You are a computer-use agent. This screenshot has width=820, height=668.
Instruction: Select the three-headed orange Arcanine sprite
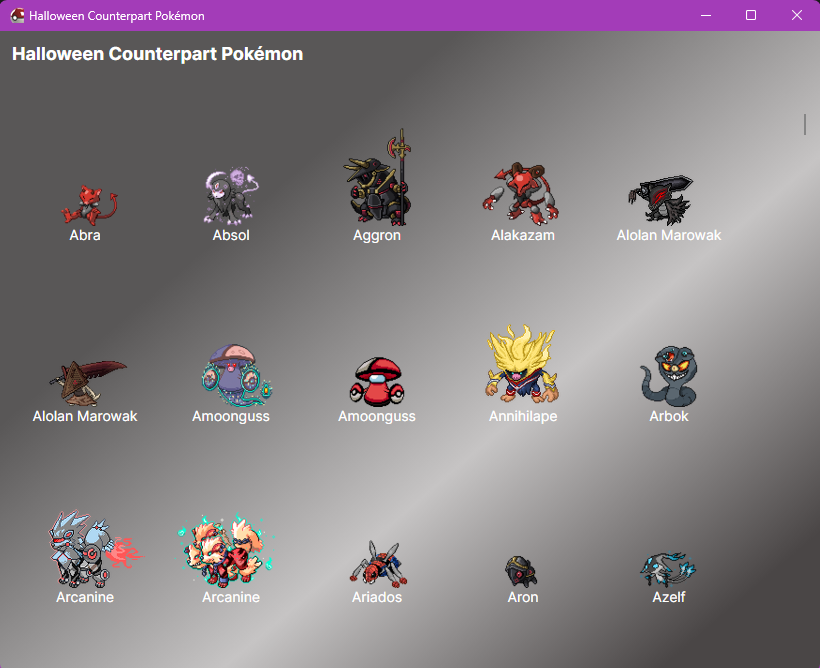pyautogui.click(x=225, y=550)
